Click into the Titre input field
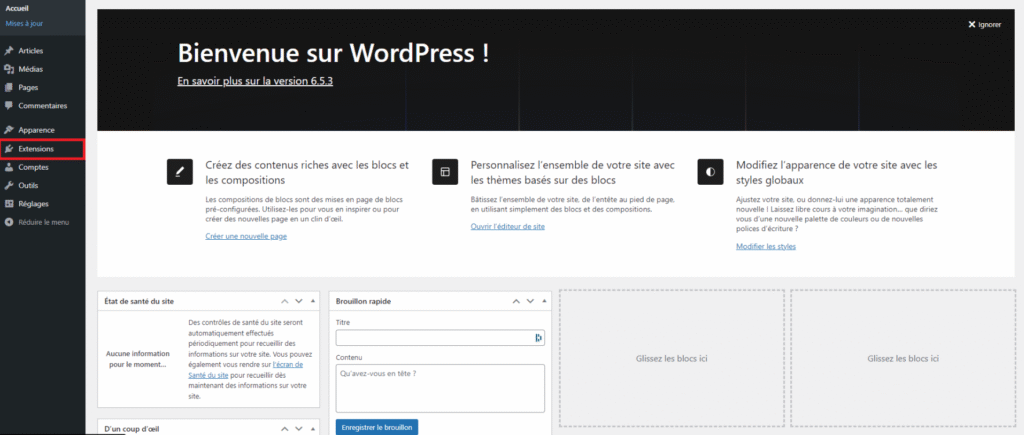The width and height of the screenshot is (1024, 435). tap(435, 338)
